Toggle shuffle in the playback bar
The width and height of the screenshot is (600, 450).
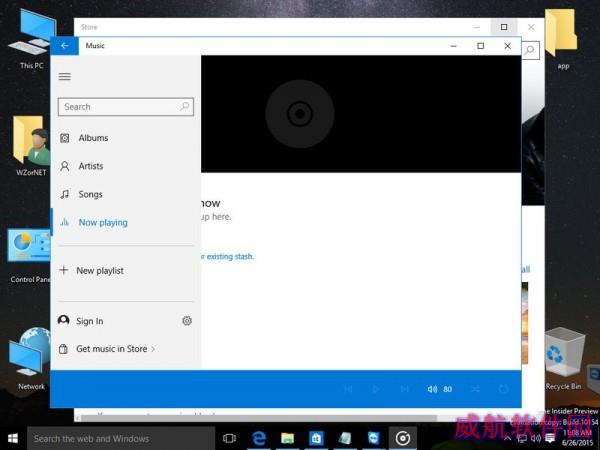(x=476, y=389)
